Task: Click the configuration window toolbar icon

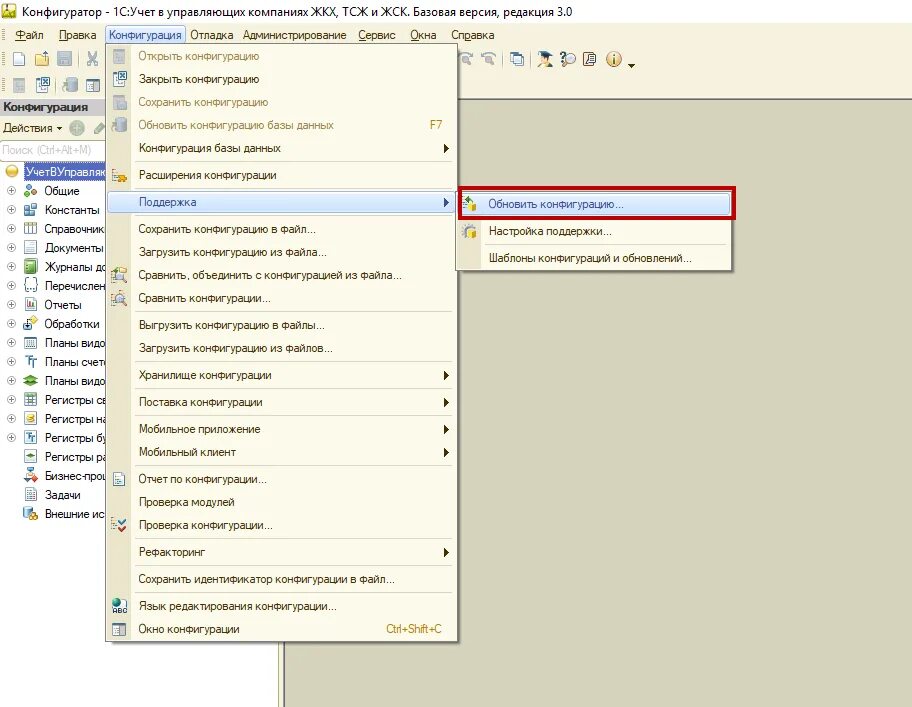Action: [93, 85]
